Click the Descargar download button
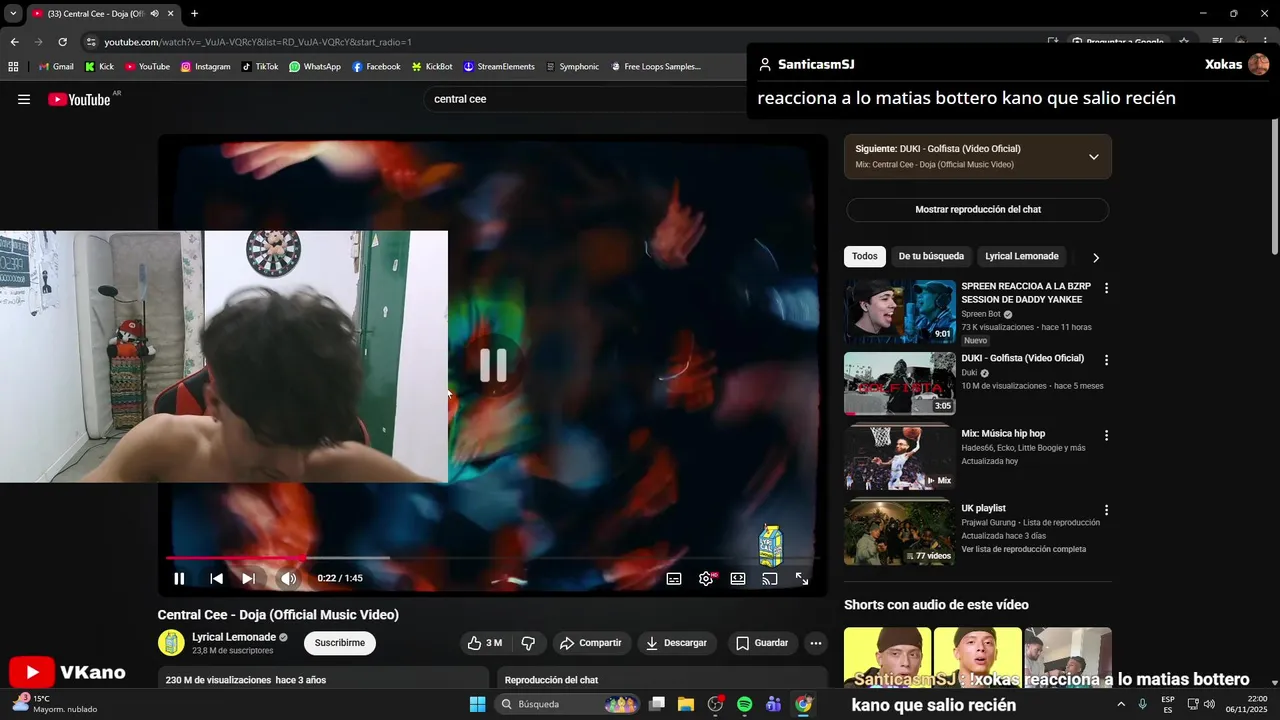 676,643
